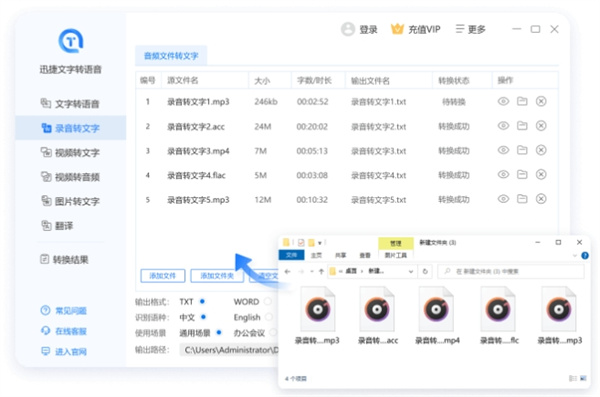Viewport: 600px width, 397px height.
Task: Open explorer help question mark icon
Action: (x=585, y=255)
